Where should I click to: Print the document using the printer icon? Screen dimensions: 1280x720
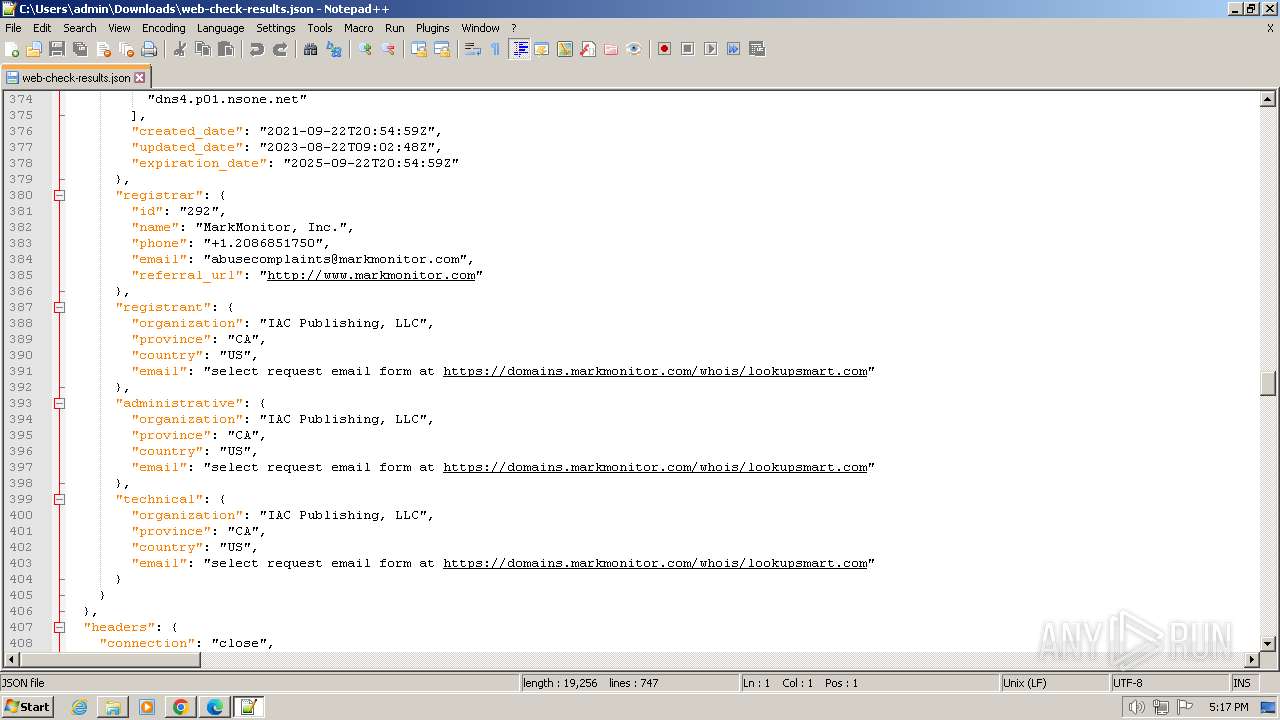click(x=149, y=49)
